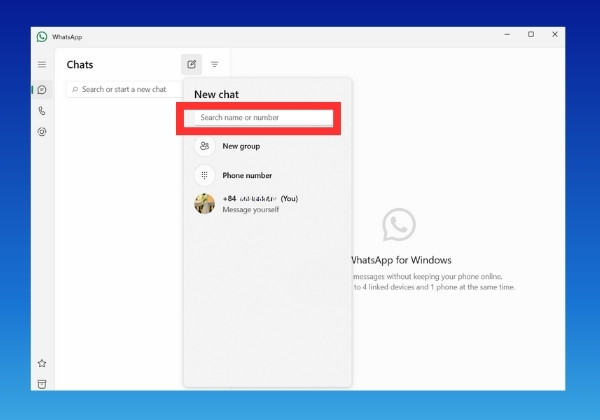Select the New group option
Screen dimensions: 600x420
tap(267, 146)
